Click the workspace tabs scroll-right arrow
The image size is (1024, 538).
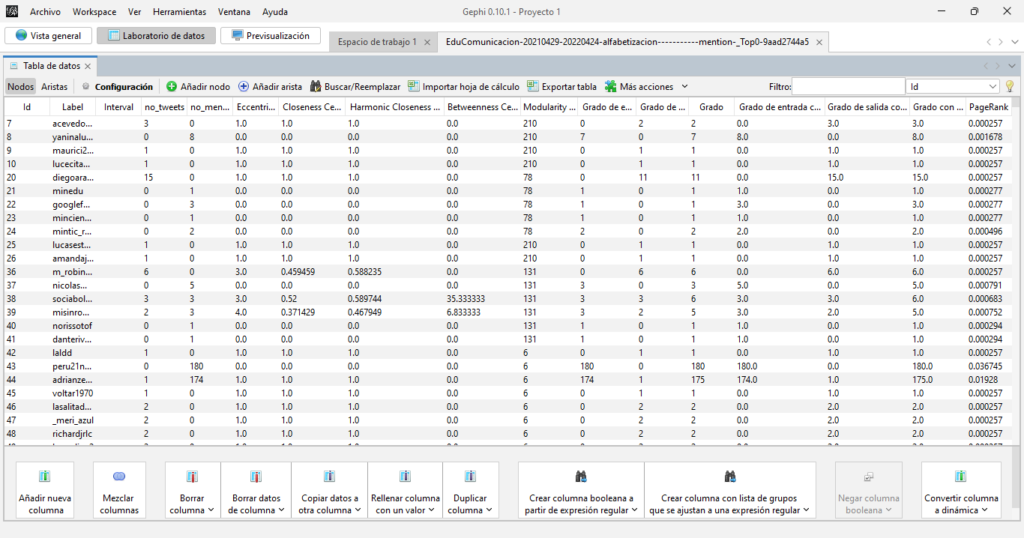click(1000, 42)
